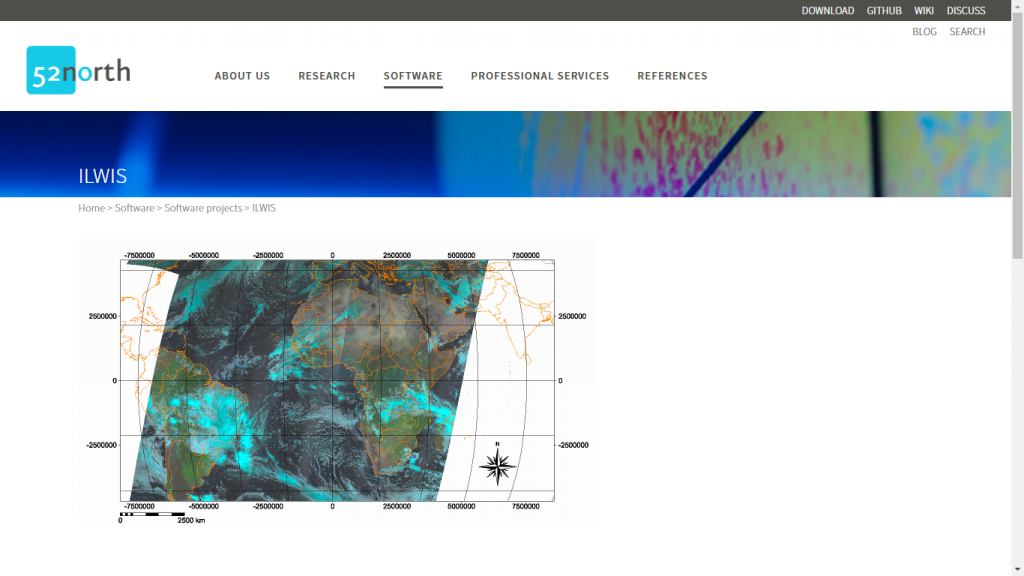Click the compass rose on the map
The image size is (1024, 576).
[498, 464]
